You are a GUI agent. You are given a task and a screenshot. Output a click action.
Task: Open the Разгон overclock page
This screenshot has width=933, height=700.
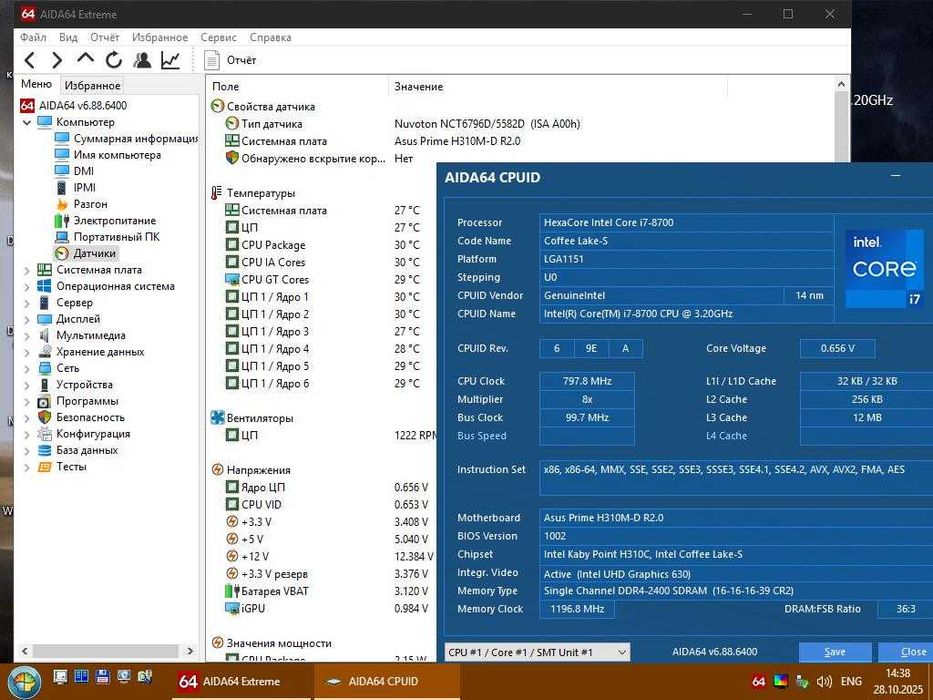[82, 204]
